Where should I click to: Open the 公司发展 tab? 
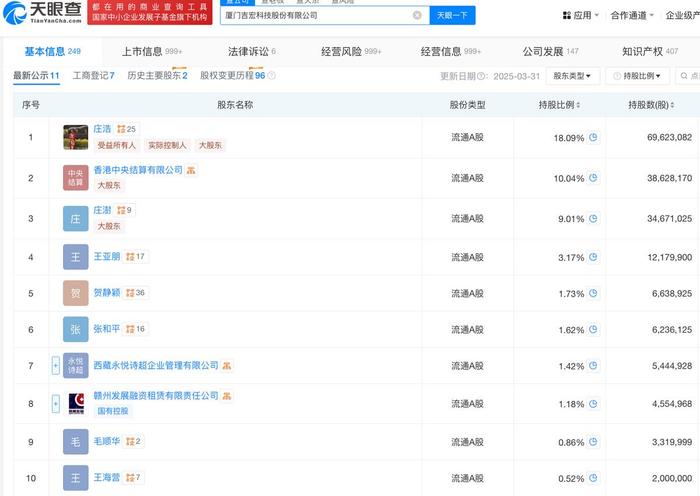point(550,51)
